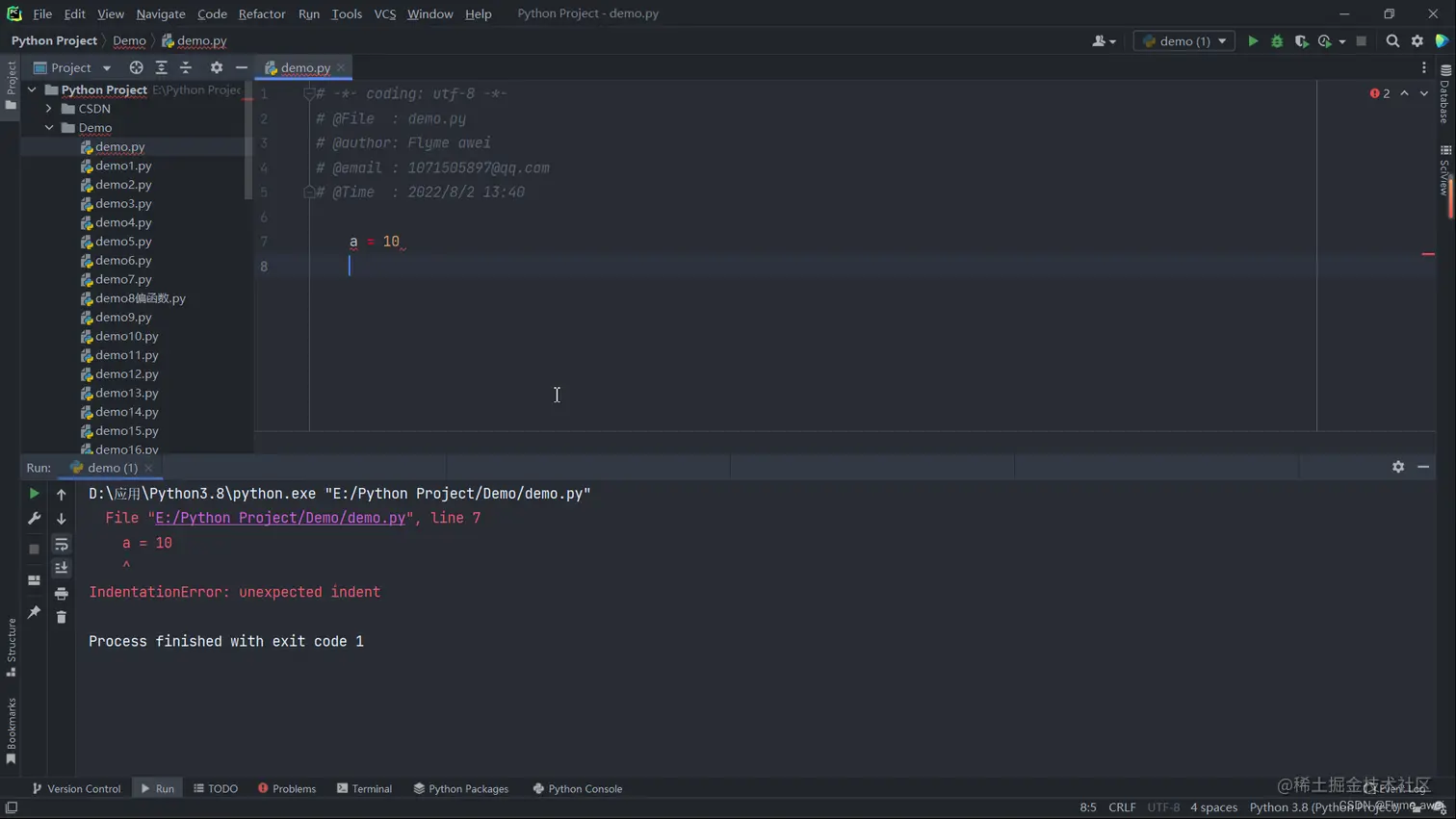Screen dimensions: 1456x819
Task: Follow the E:/Python Project/Demo/demo.py error link
Action: pyautogui.click(x=280, y=518)
